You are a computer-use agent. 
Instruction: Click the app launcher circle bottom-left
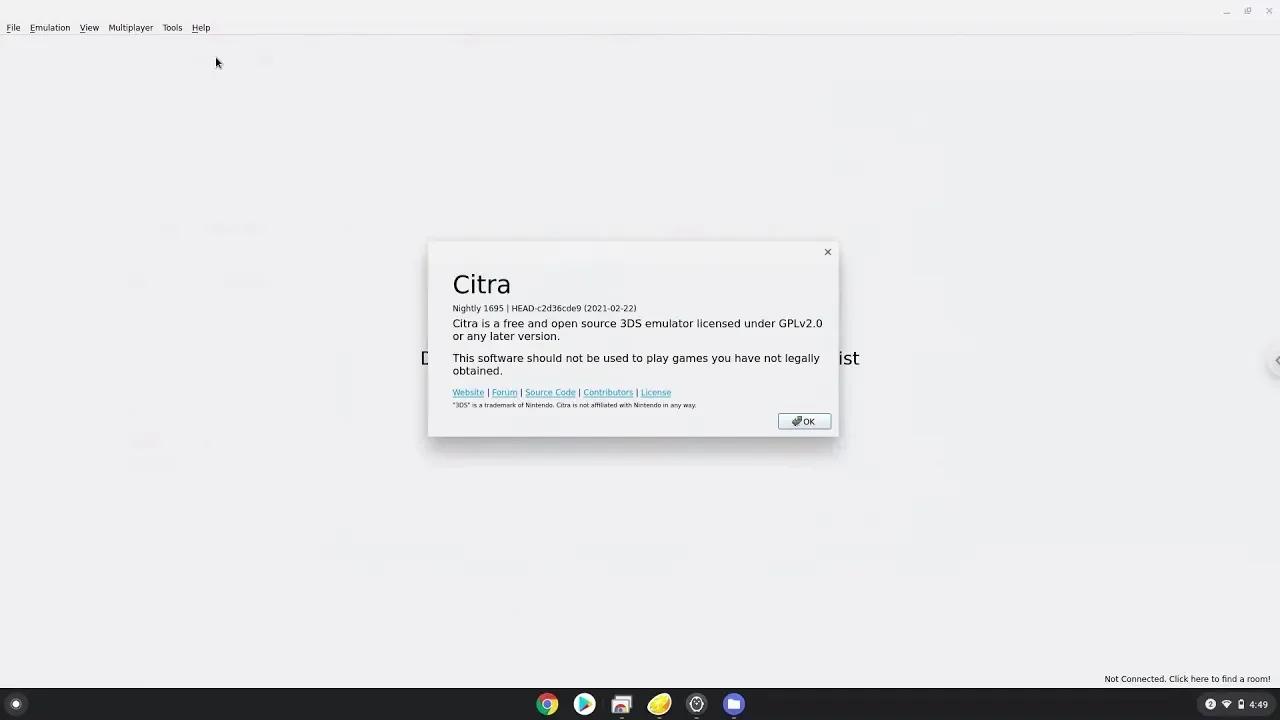(x=14, y=704)
